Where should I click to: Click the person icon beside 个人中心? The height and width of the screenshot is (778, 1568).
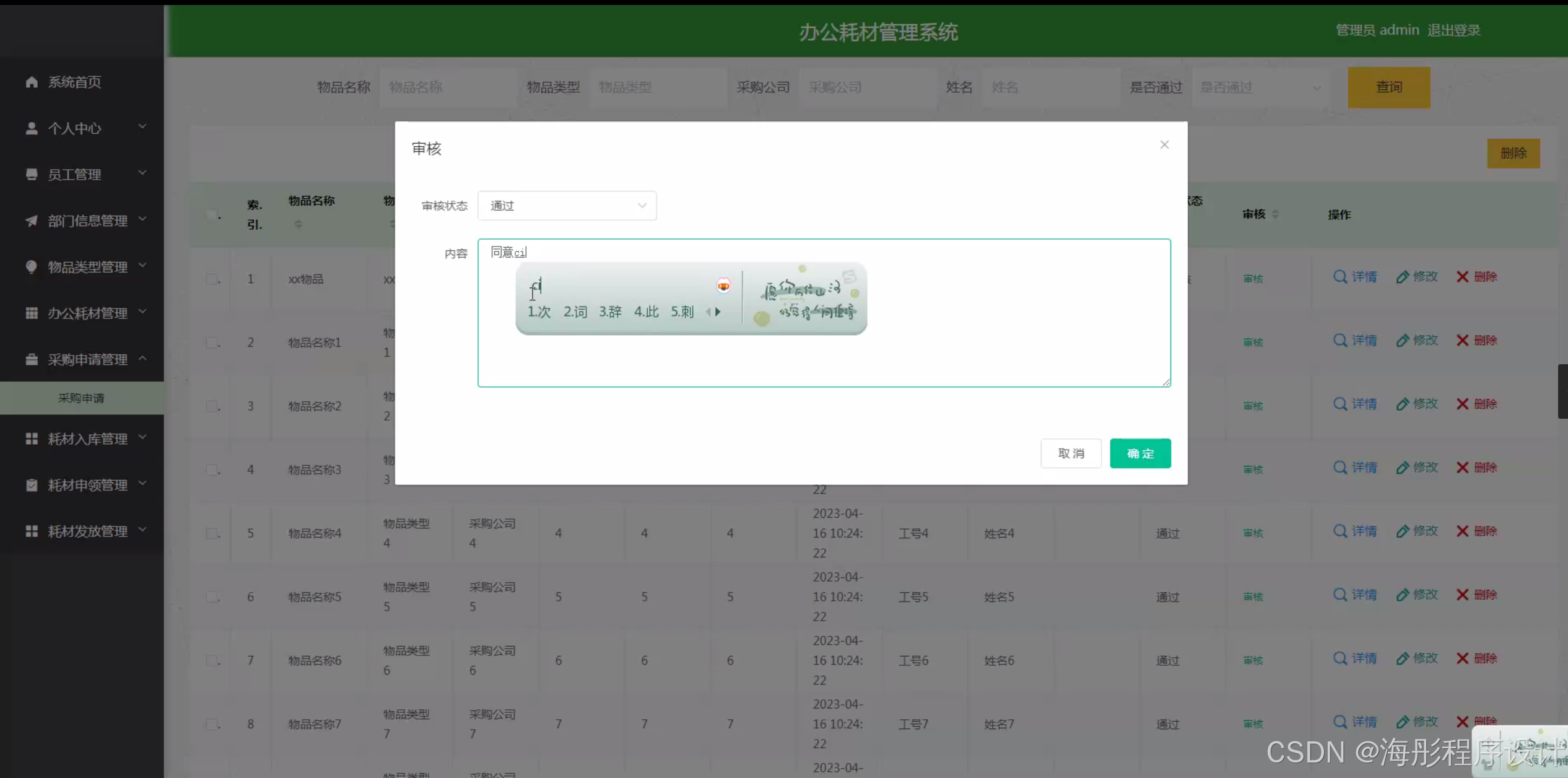click(x=32, y=128)
